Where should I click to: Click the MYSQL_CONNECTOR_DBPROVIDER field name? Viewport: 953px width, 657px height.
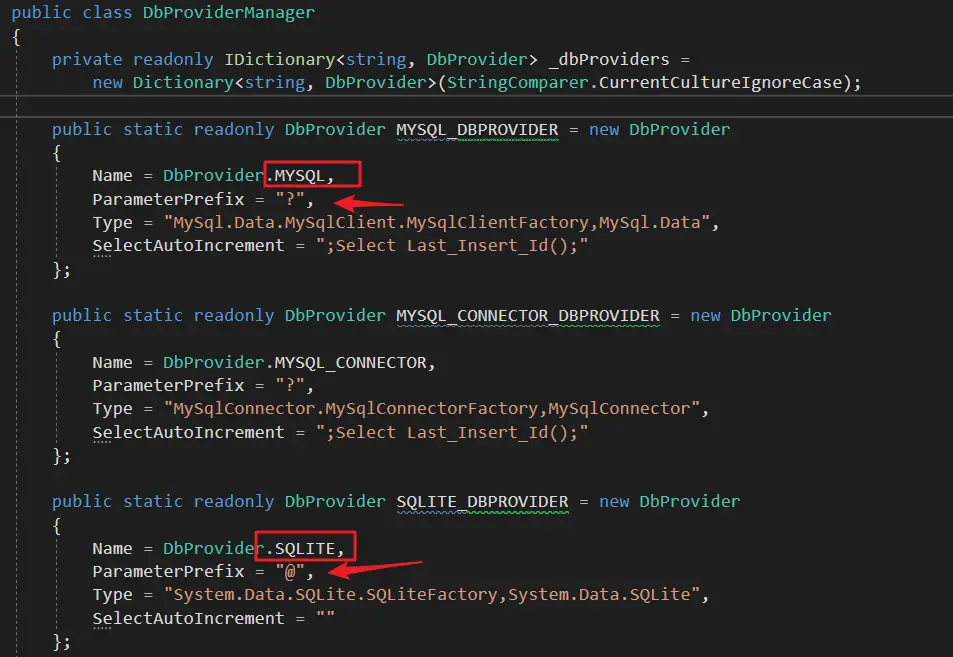(528, 315)
